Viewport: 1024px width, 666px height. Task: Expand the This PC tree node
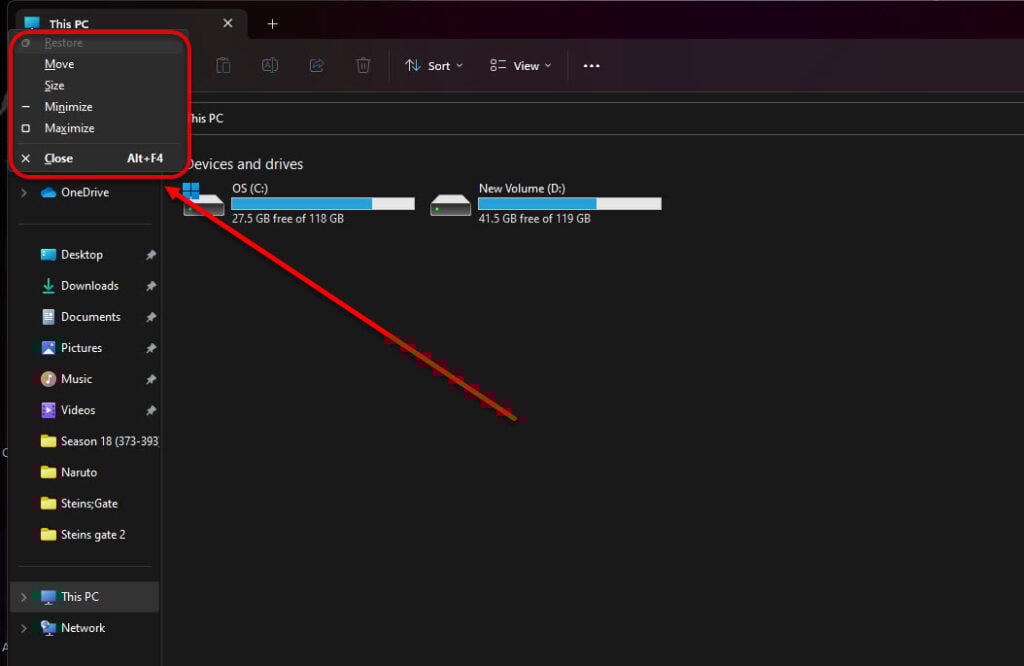coord(23,597)
